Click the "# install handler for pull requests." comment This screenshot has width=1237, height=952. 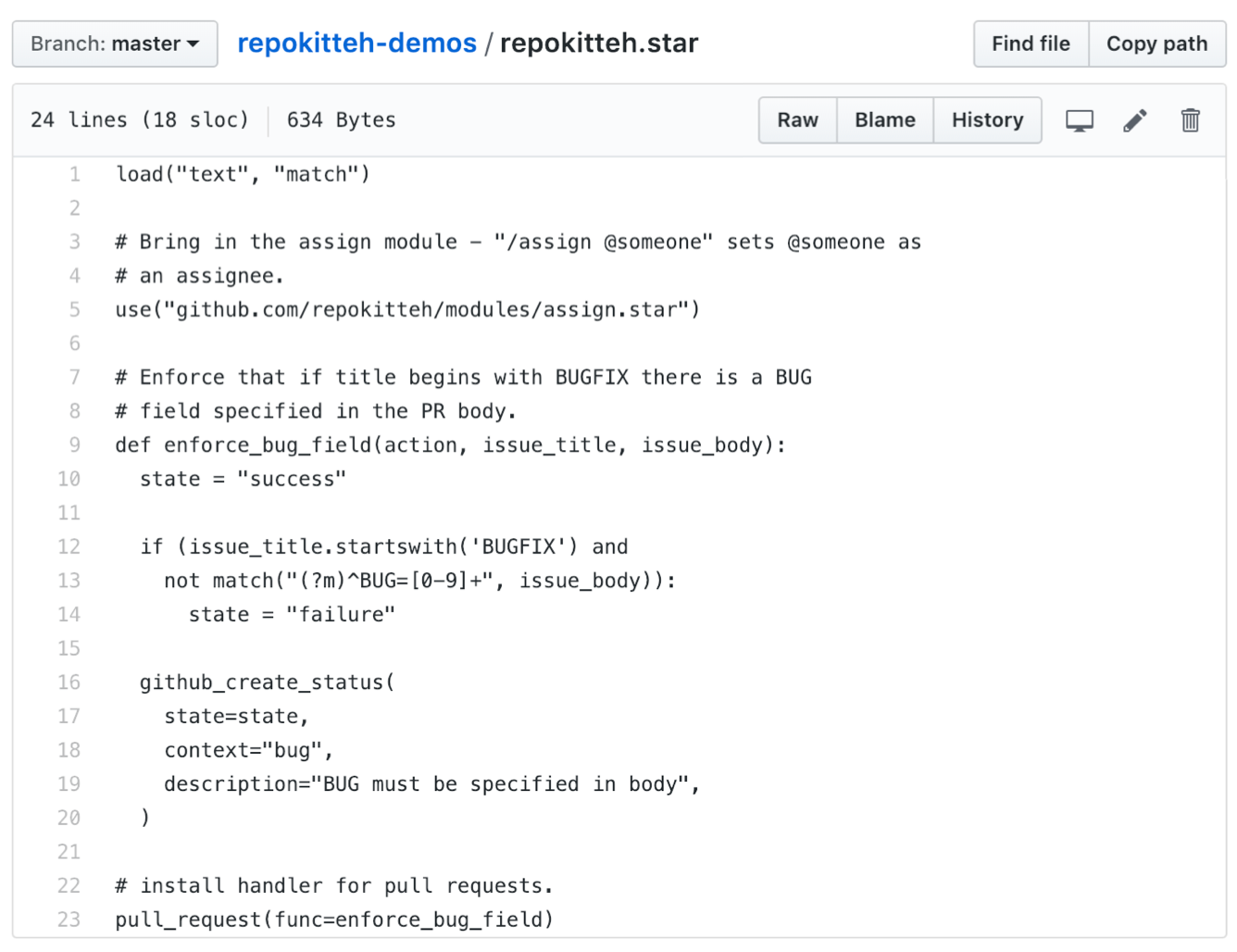pos(334,885)
